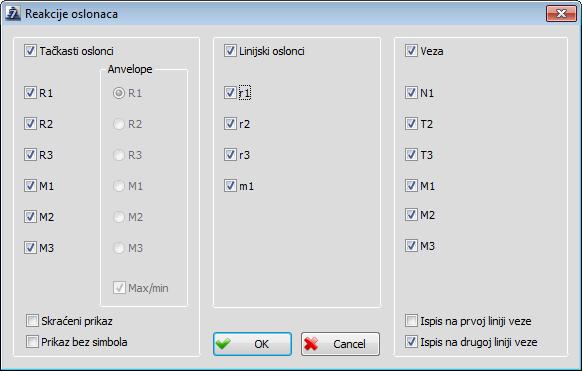Click the Cancel button
Image resolution: width=582 pixels, height=371 pixels.
[340, 344]
